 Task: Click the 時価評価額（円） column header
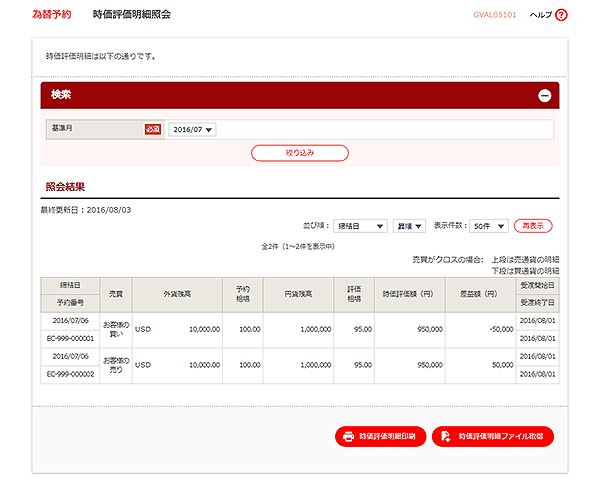click(x=409, y=294)
